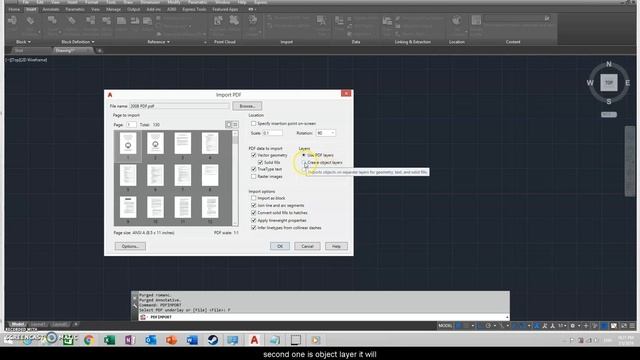Switch to the Model layout tab
This screenshot has width=640, height=360.
(x=17, y=324)
